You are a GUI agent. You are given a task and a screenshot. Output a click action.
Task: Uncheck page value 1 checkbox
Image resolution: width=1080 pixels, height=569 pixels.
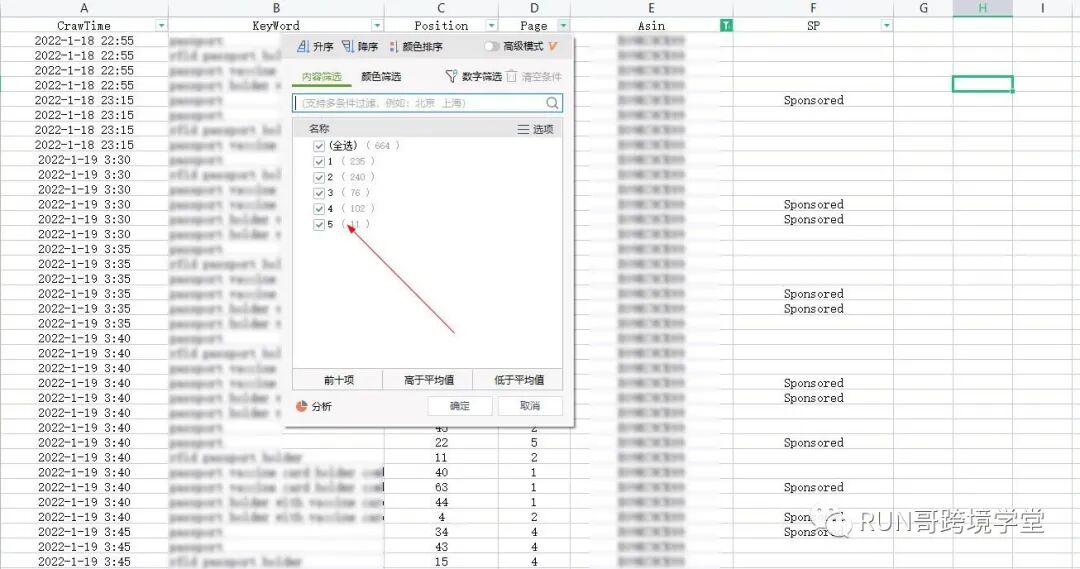click(x=318, y=162)
